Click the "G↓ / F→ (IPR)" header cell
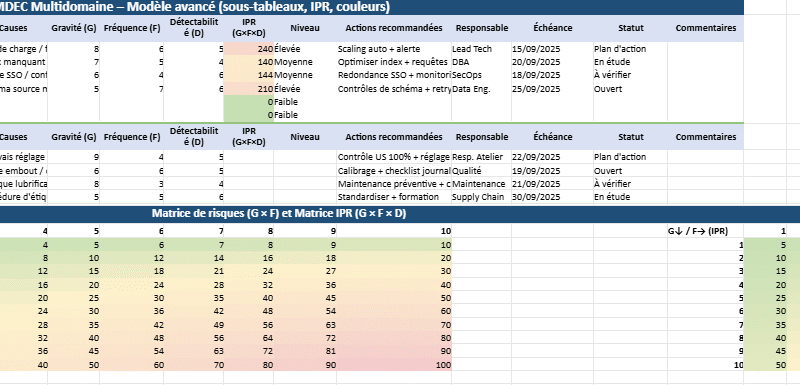 706,231
